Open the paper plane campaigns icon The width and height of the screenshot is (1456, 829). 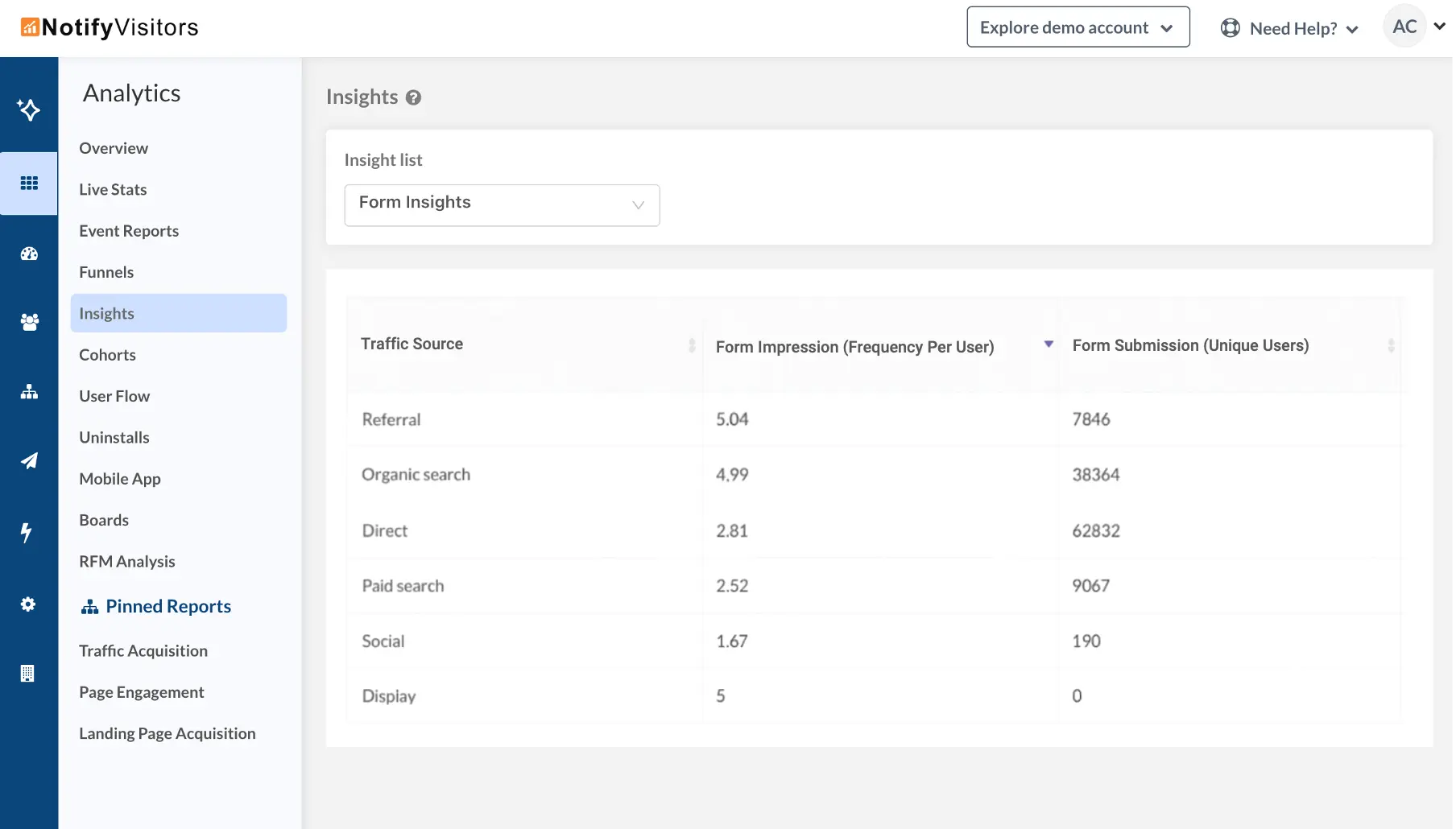point(29,460)
